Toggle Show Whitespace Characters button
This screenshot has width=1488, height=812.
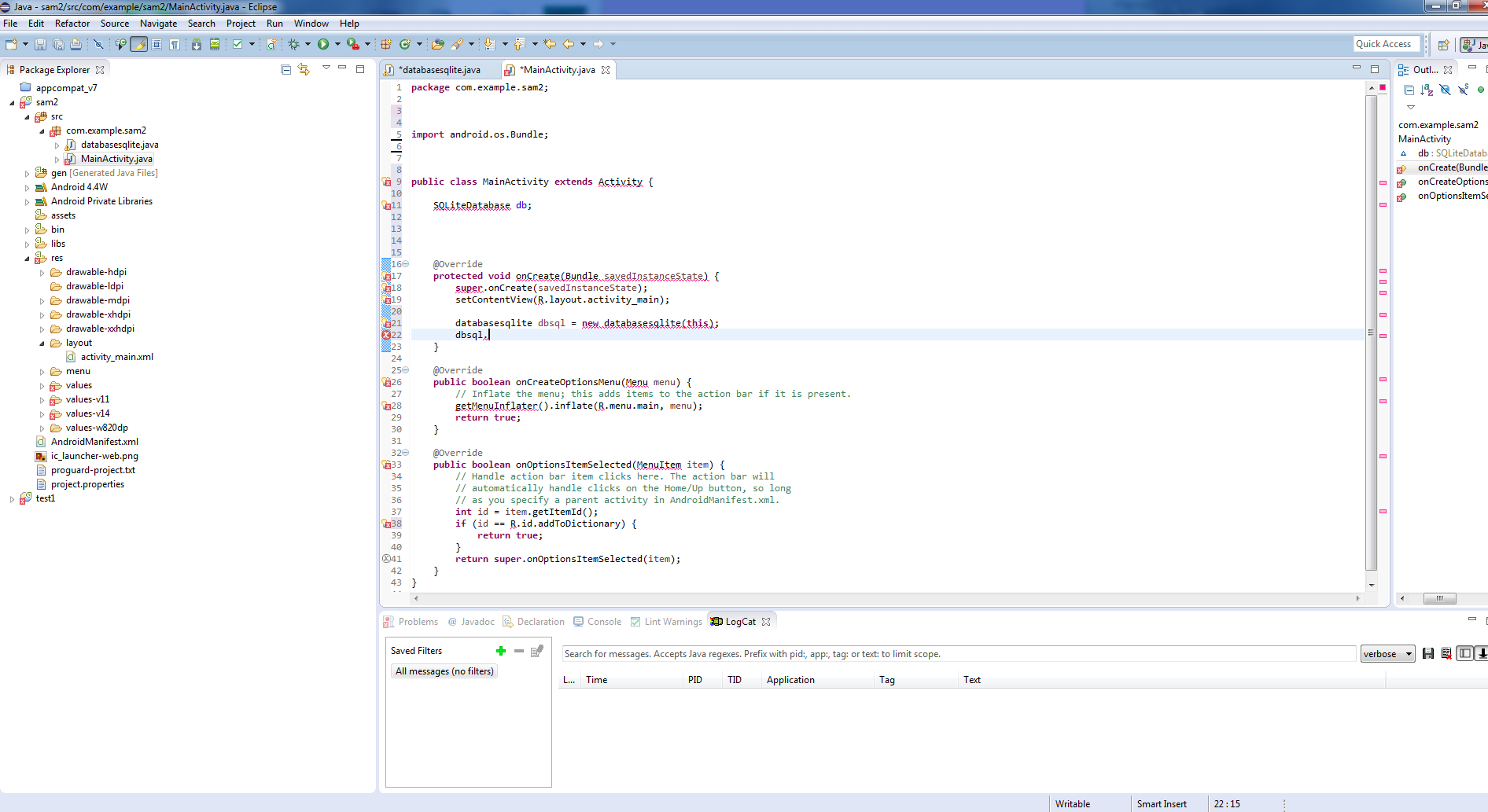pos(175,44)
